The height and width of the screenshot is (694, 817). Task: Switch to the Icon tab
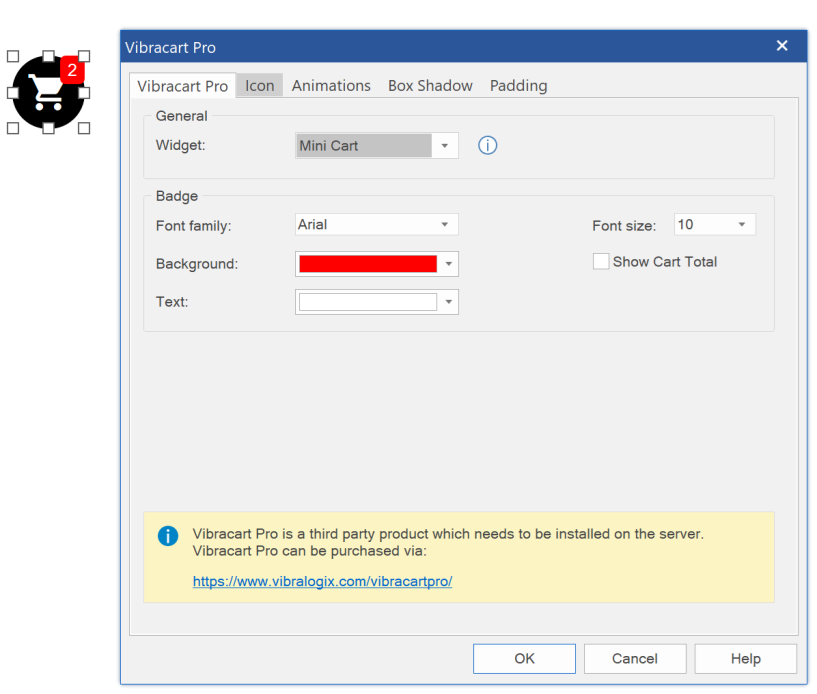259,85
